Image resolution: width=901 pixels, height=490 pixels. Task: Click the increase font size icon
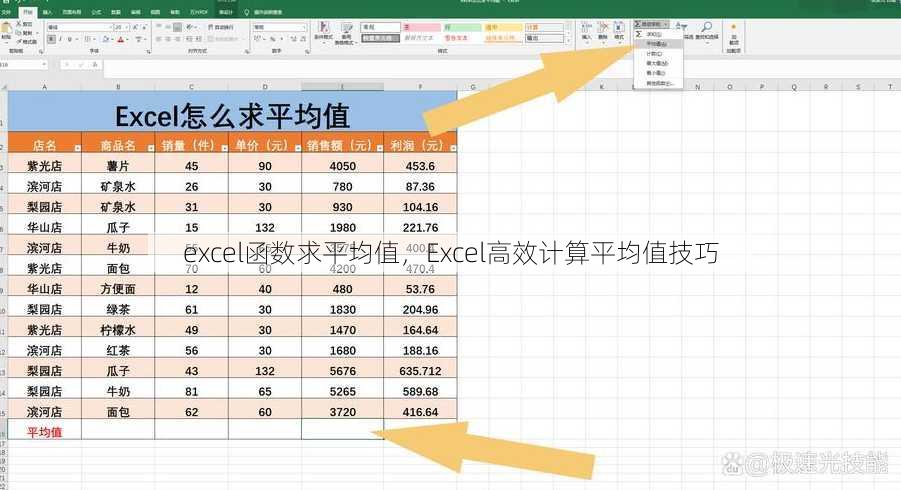coord(135,27)
